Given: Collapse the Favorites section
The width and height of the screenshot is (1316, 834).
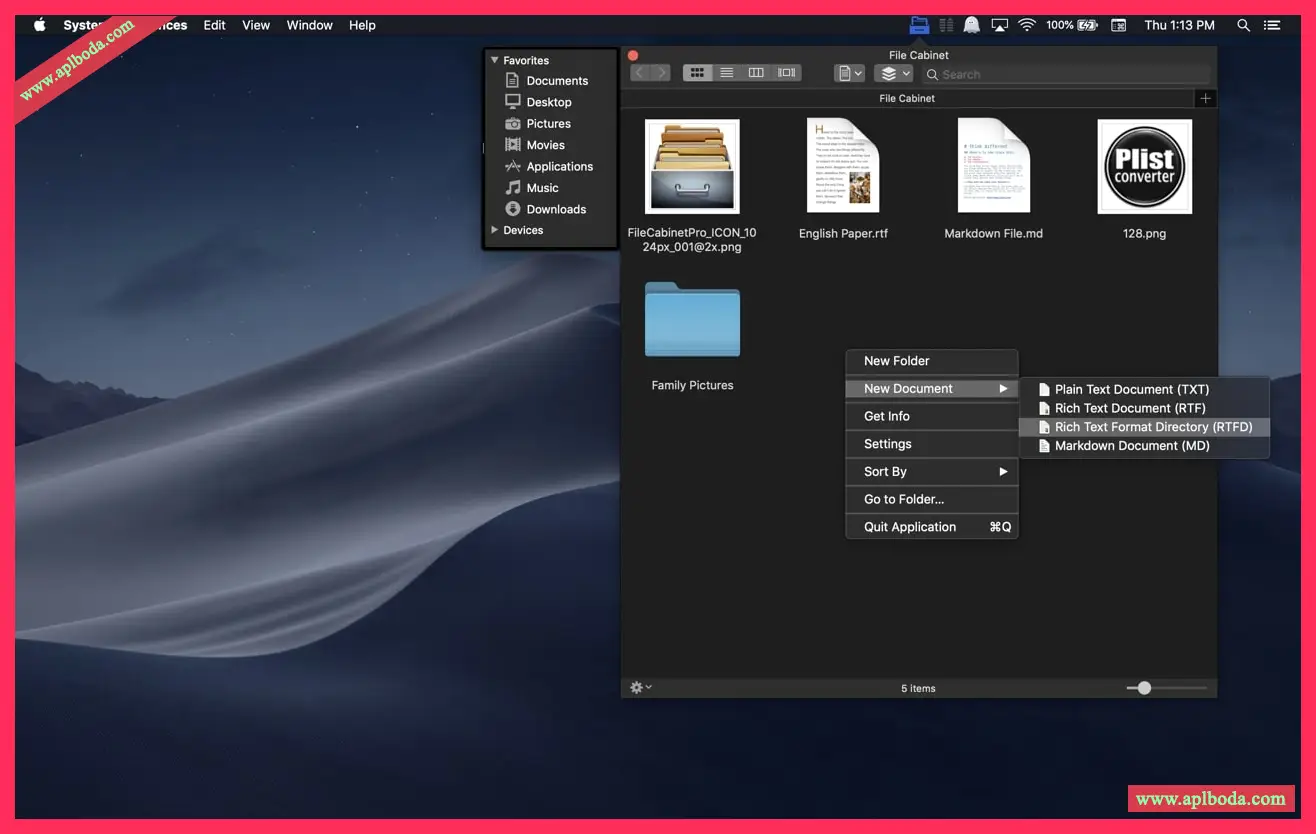Looking at the screenshot, I should point(494,60).
